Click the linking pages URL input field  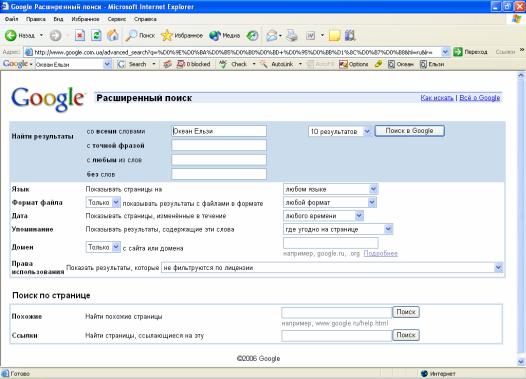point(337,336)
